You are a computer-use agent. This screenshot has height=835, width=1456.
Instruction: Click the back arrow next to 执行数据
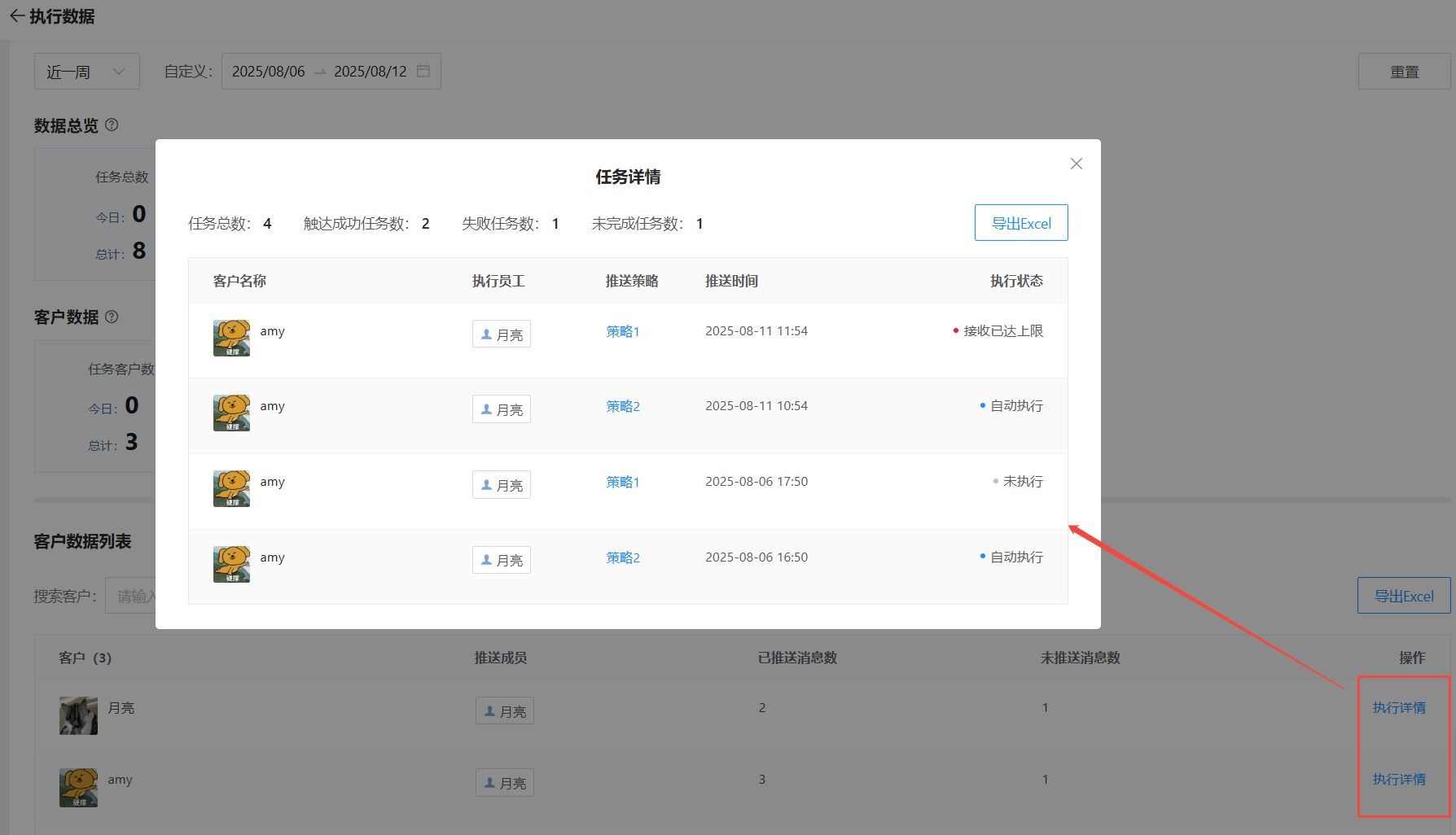click(16, 16)
